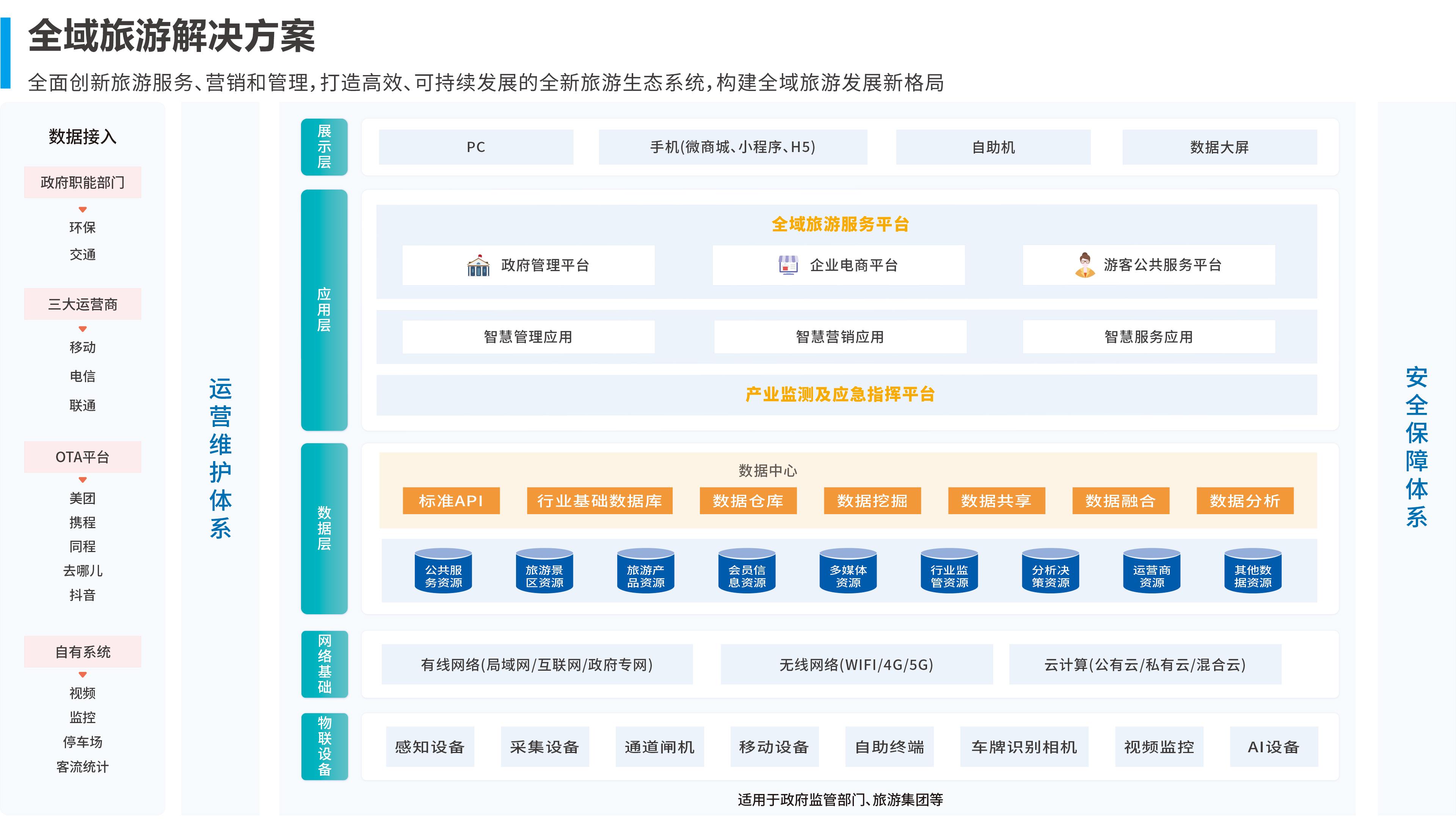Click the arrow below 三大运营商
The image size is (1456, 819).
[83, 329]
